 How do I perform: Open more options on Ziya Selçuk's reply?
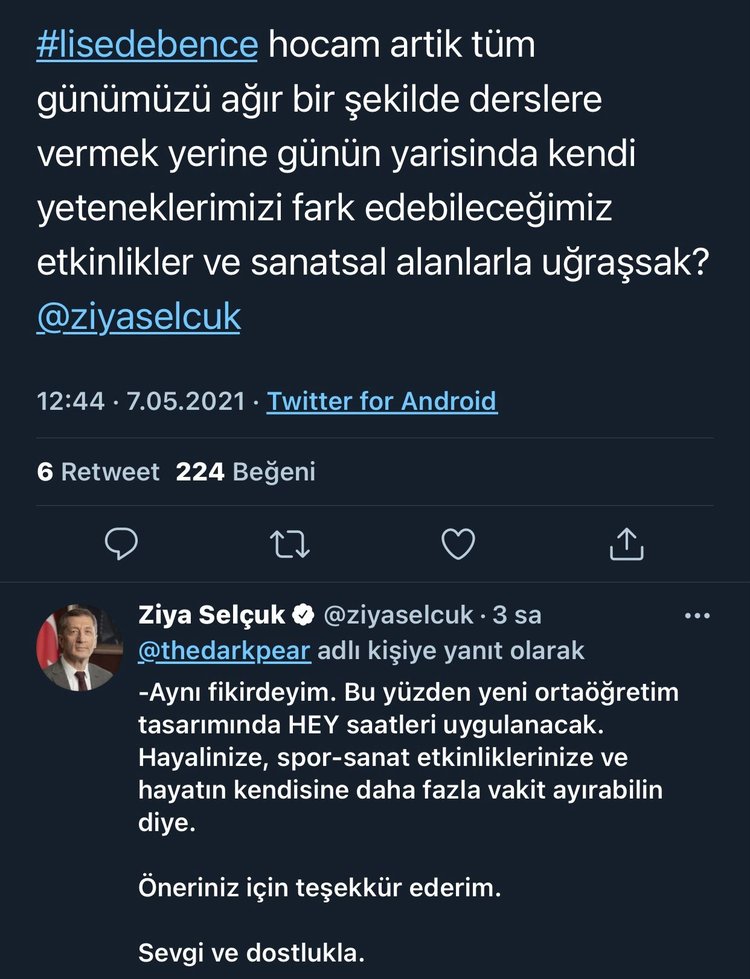(x=695, y=616)
